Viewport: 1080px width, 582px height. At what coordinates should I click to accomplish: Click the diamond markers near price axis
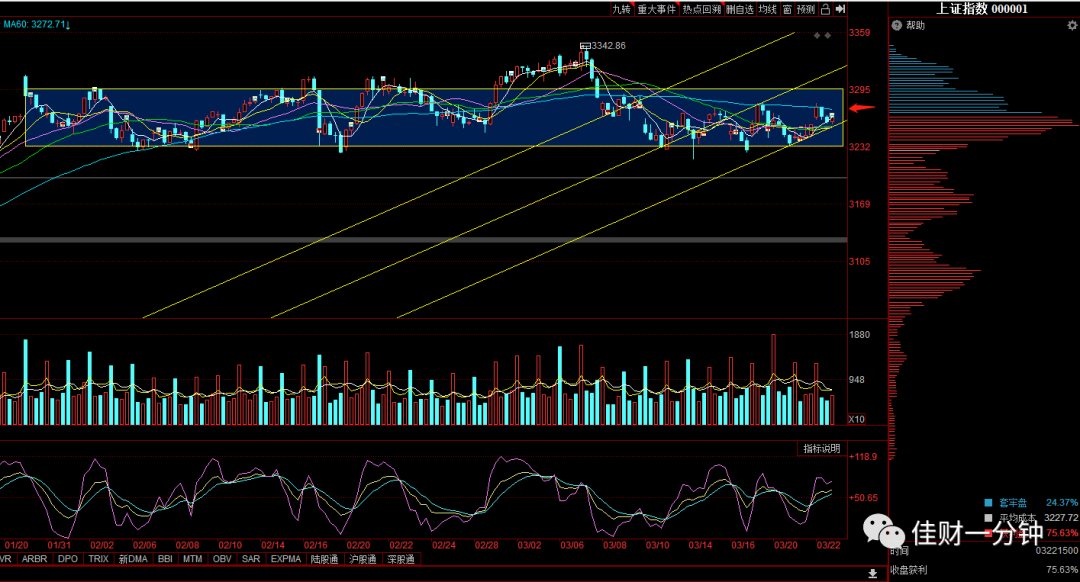coord(822,35)
